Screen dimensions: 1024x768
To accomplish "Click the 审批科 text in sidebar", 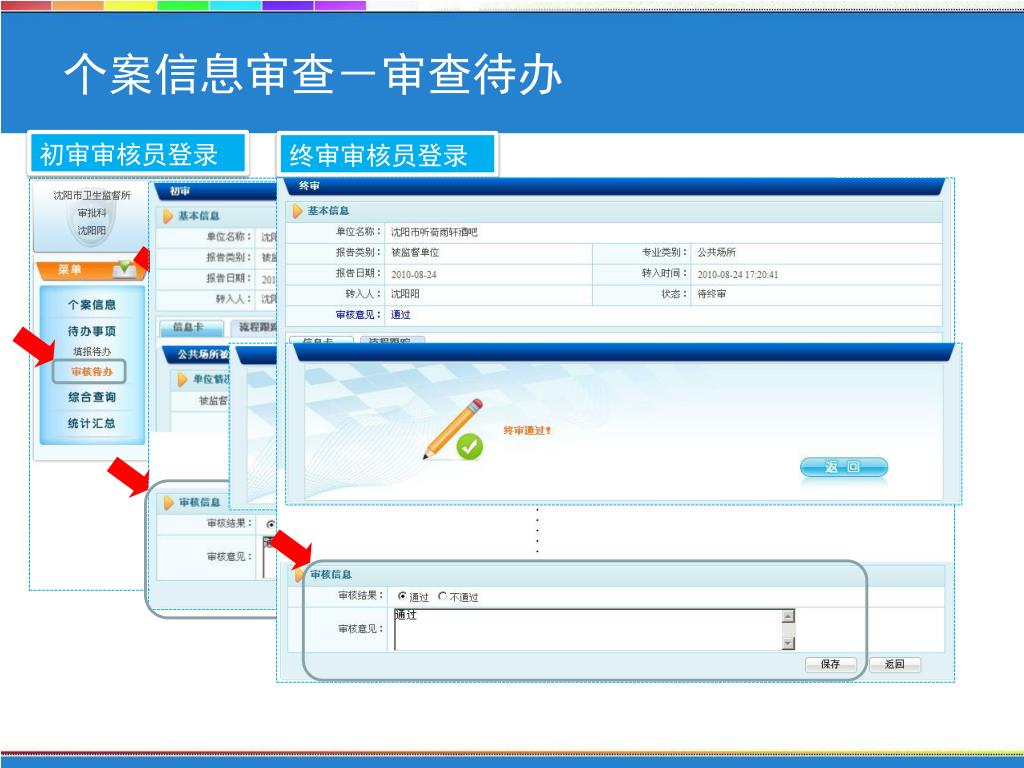I will (x=91, y=213).
